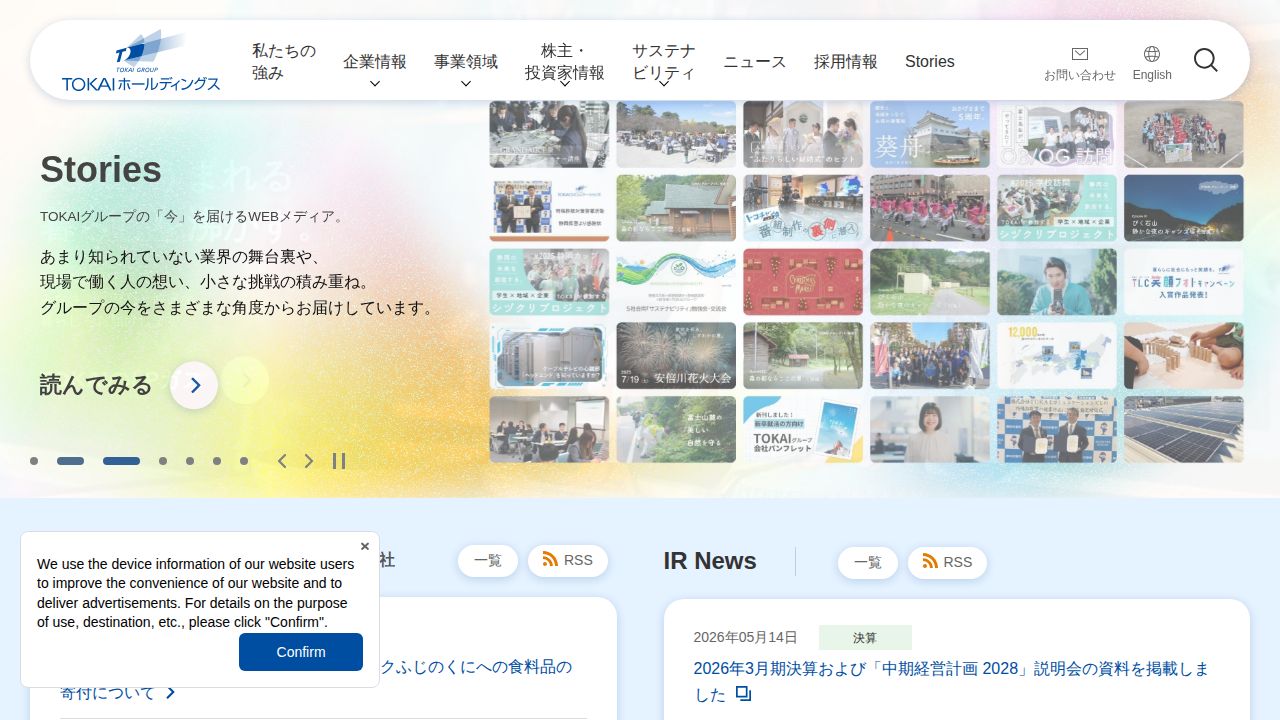
Task: Click the 決算 category tag
Action: tap(865, 638)
